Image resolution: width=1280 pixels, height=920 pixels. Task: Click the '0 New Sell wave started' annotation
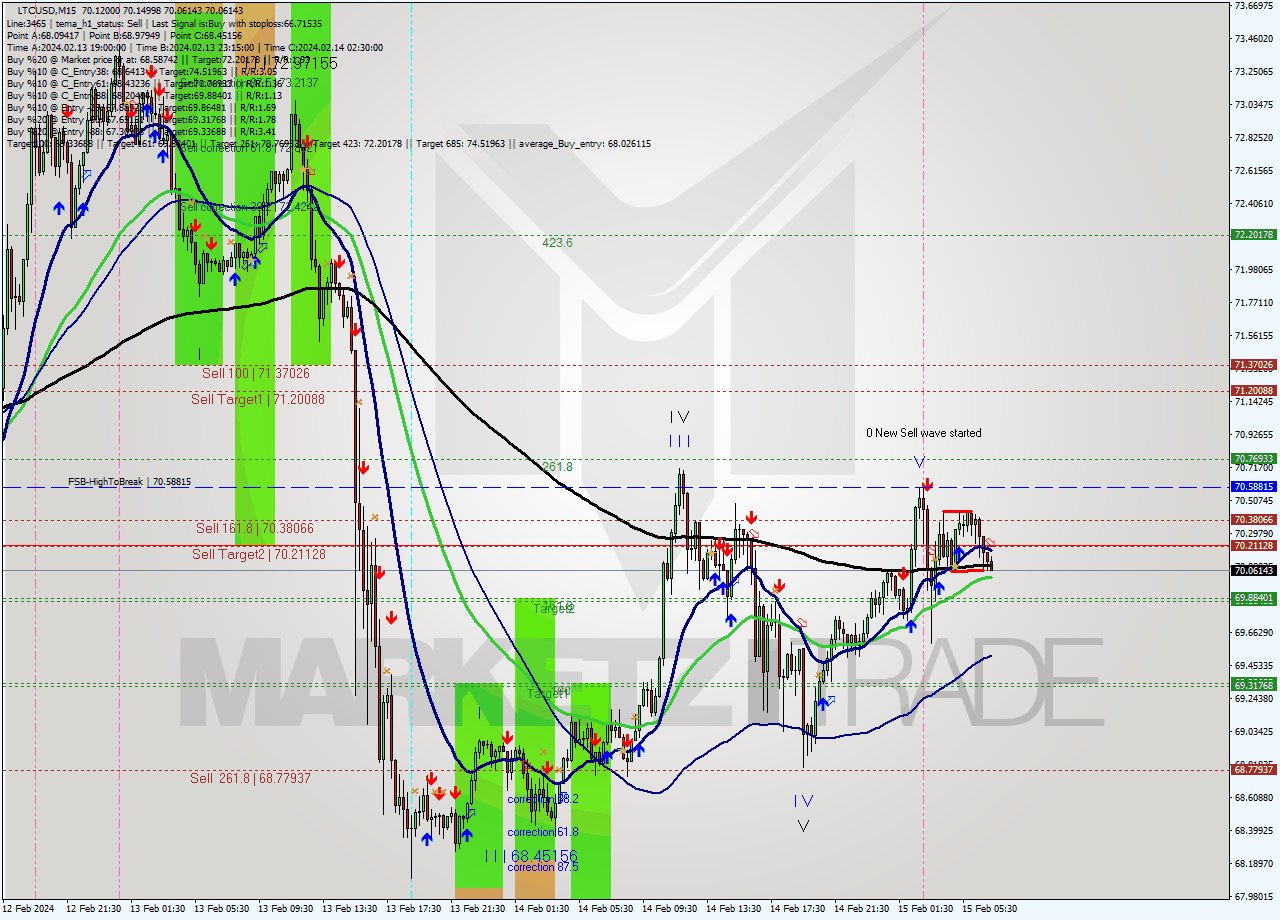924,433
